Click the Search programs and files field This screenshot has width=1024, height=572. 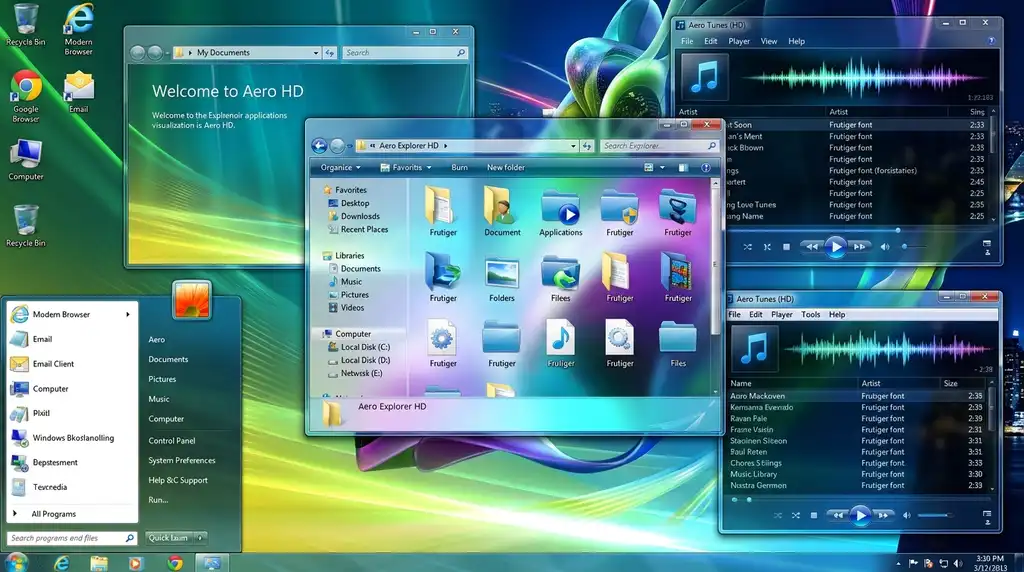click(72, 538)
